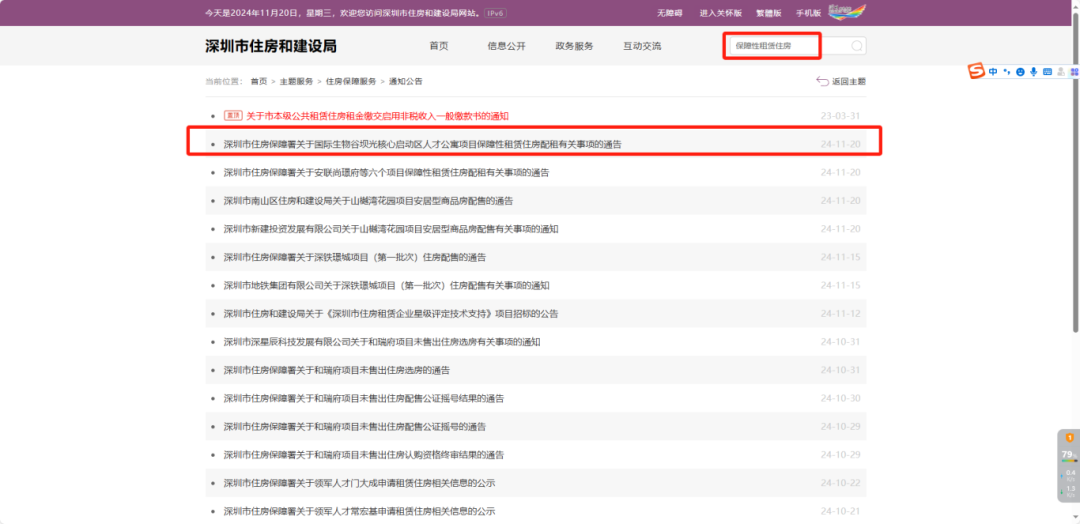Open 和瑞府 配售公证摇号的通告
Screen dimensions: 1080x524
click(355, 426)
